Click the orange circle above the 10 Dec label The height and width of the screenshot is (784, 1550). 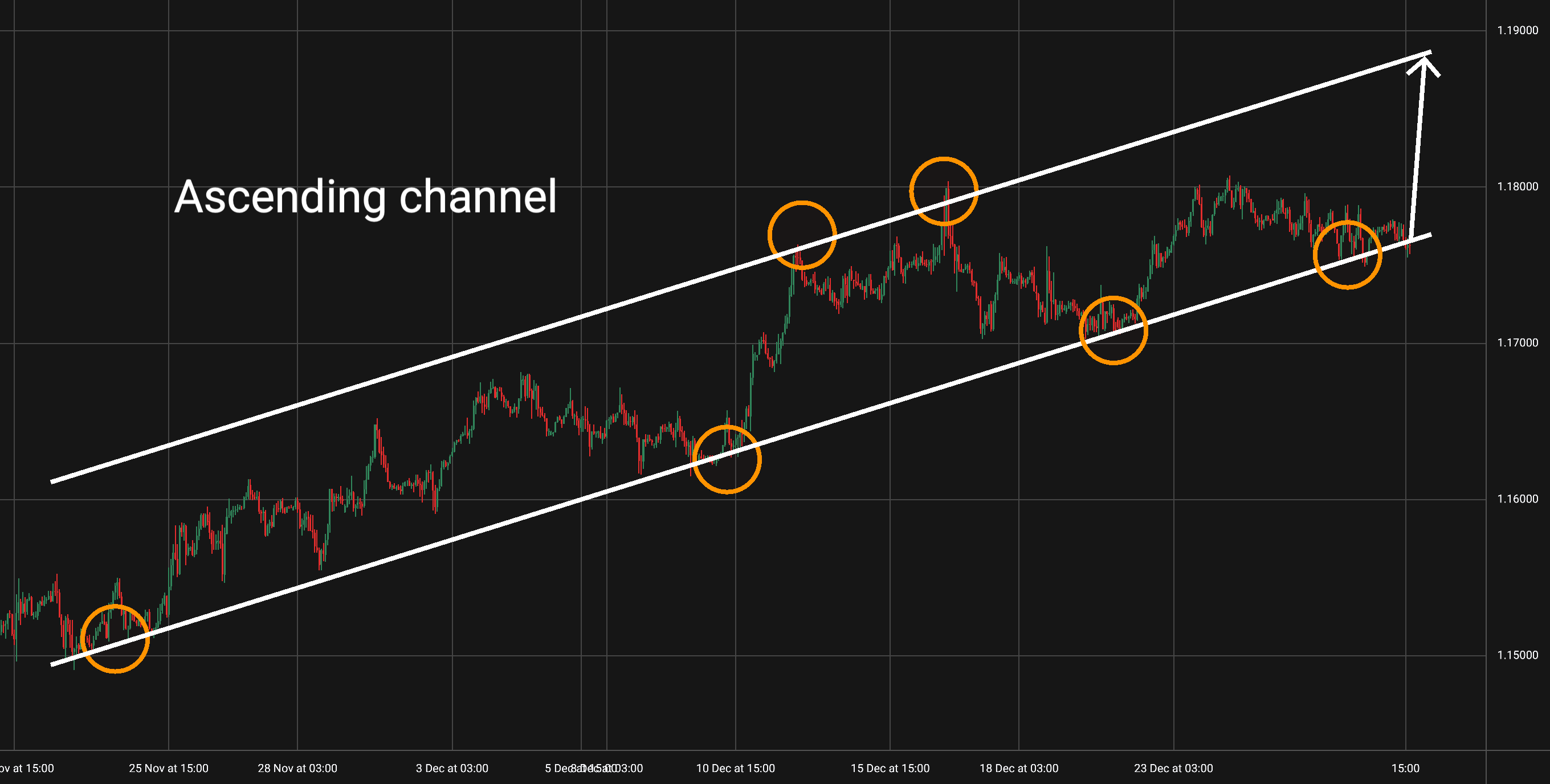727,459
